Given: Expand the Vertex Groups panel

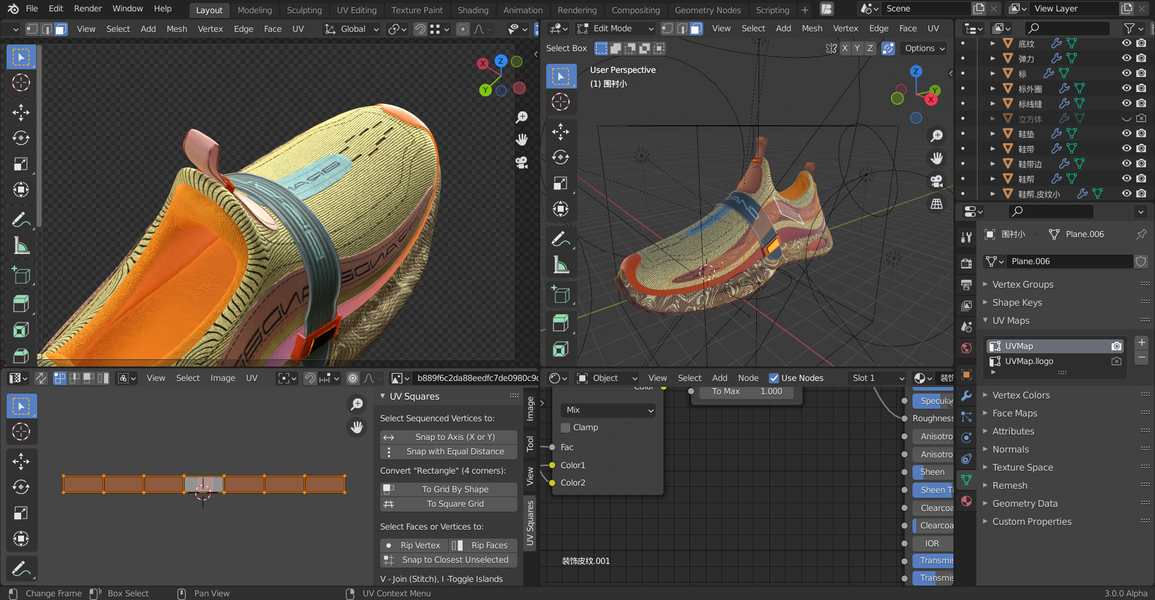Looking at the screenshot, I should (x=1022, y=284).
